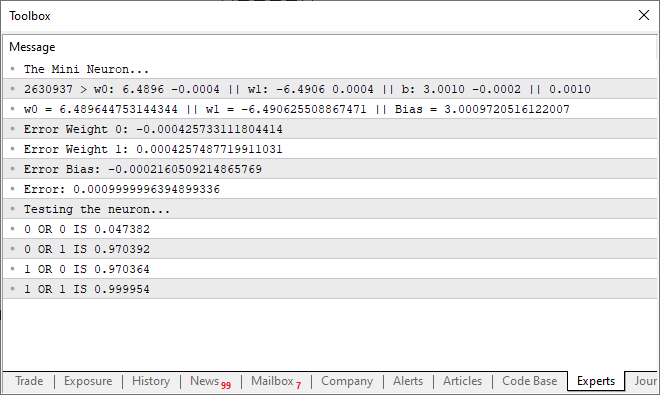Select the Experts tab

click(596, 381)
